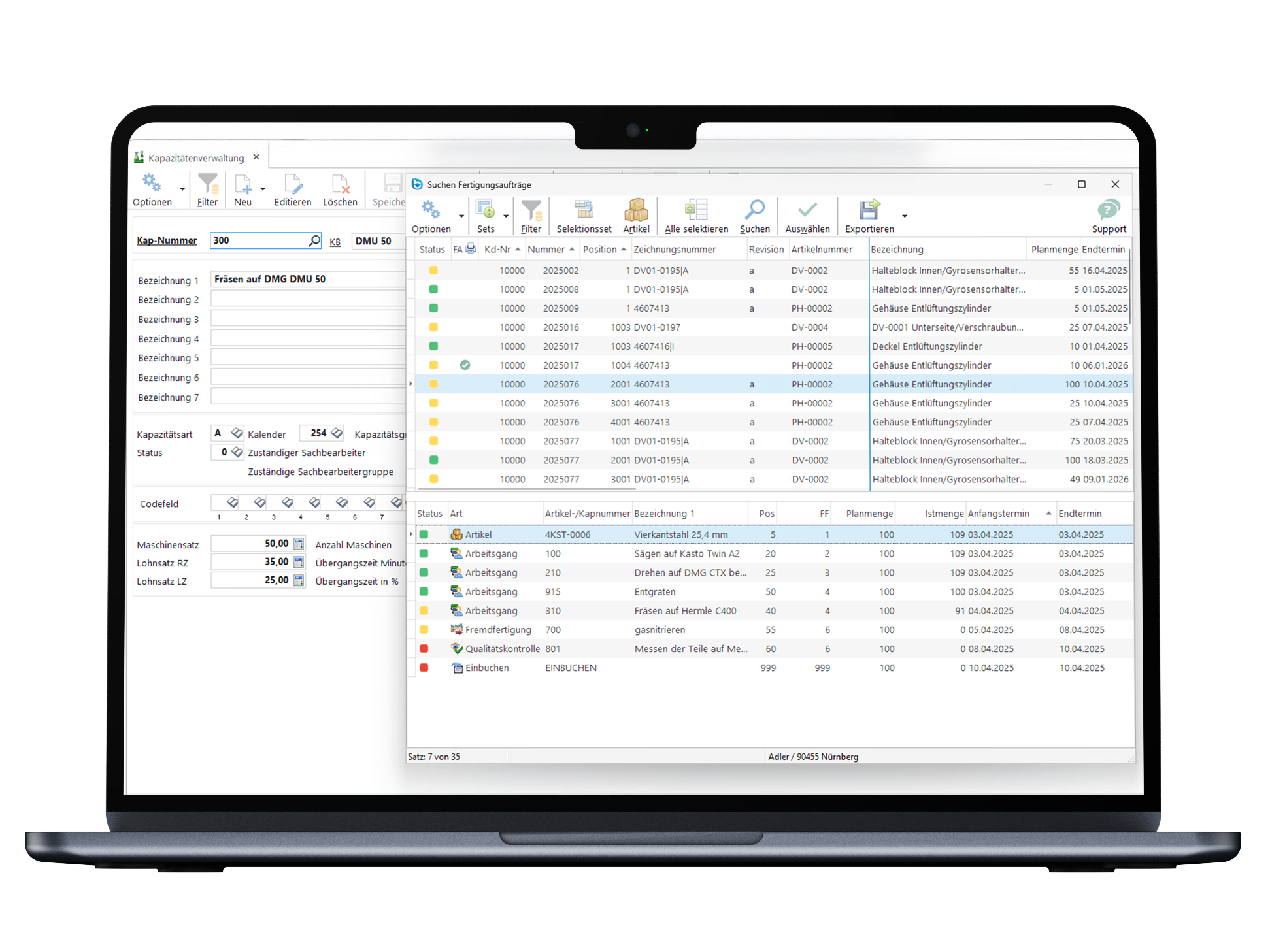Toggle Codefeld tag number 5
This screenshot has height=952, width=1270.
tap(341, 502)
